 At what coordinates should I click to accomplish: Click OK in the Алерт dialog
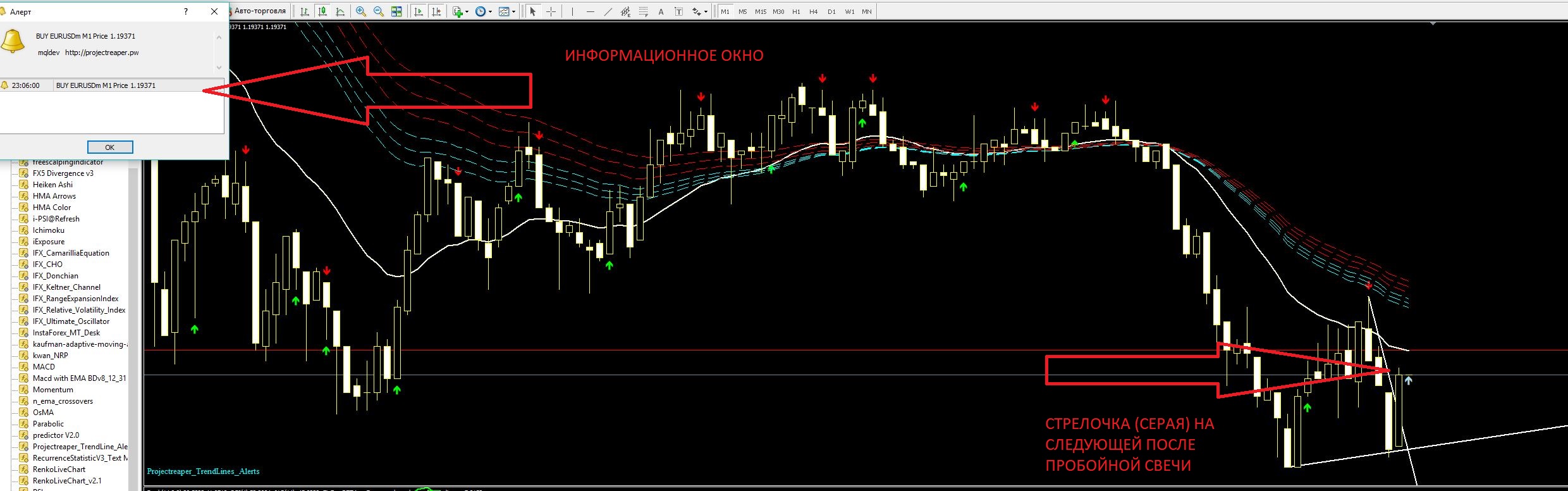click(x=110, y=147)
